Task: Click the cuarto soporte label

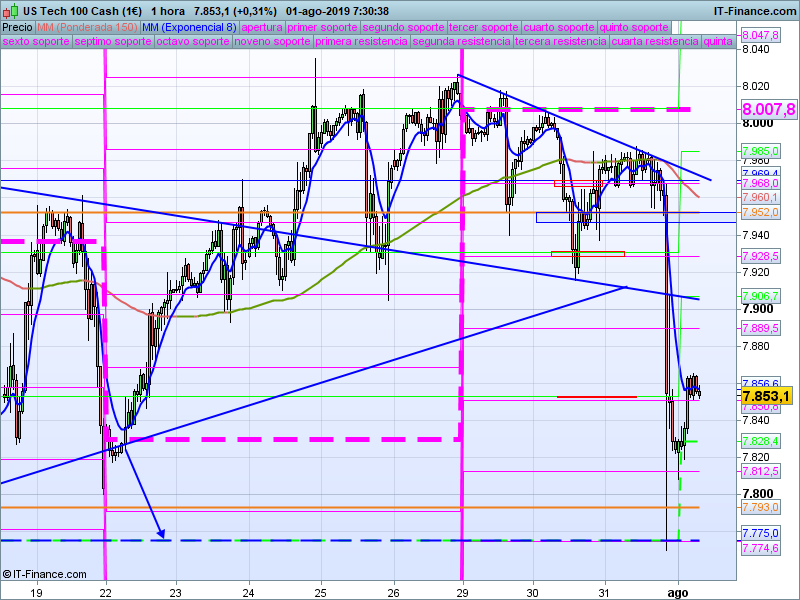Action: pyautogui.click(x=559, y=28)
